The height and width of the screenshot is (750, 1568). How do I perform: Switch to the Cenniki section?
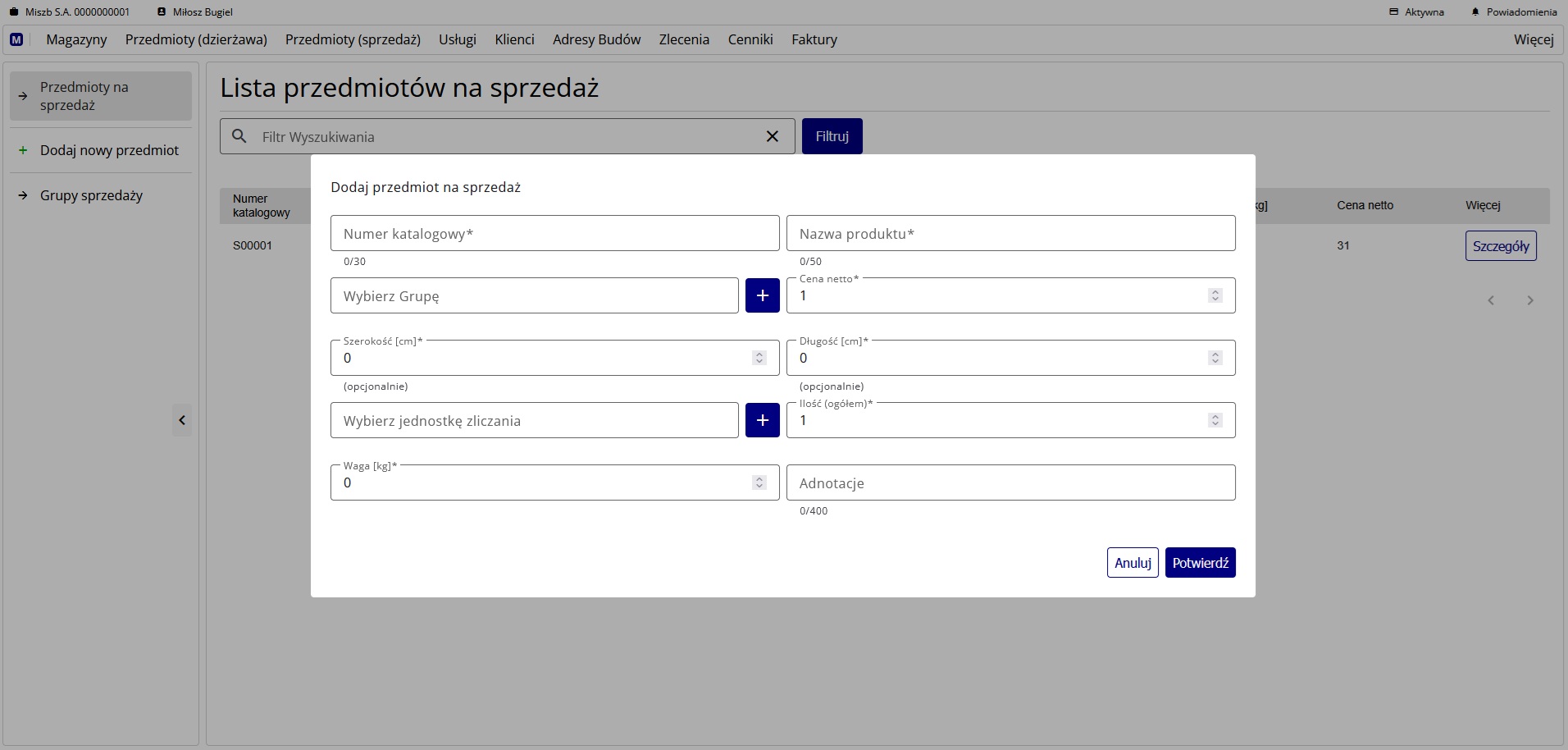pos(750,39)
